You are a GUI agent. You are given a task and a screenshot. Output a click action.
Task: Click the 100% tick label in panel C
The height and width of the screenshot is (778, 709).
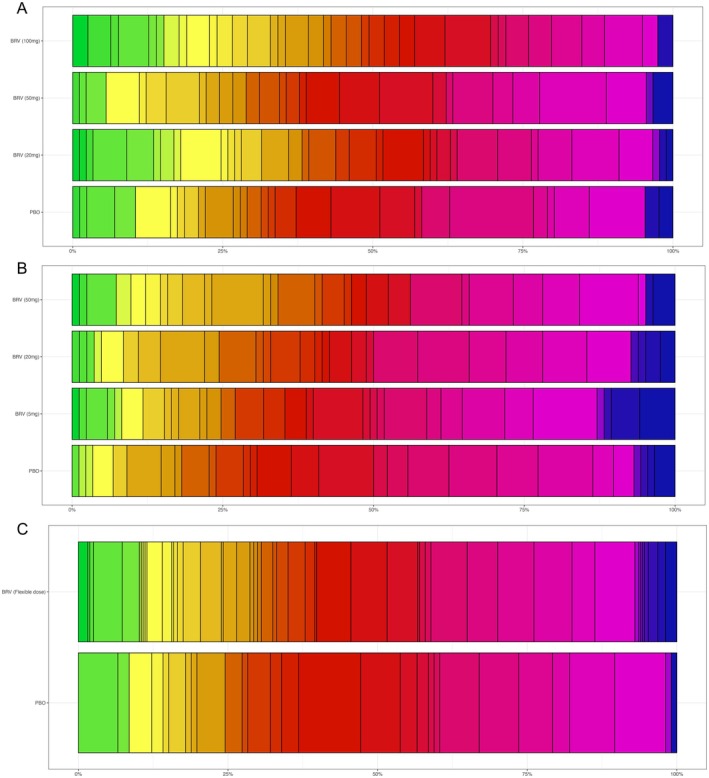click(677, 774)
